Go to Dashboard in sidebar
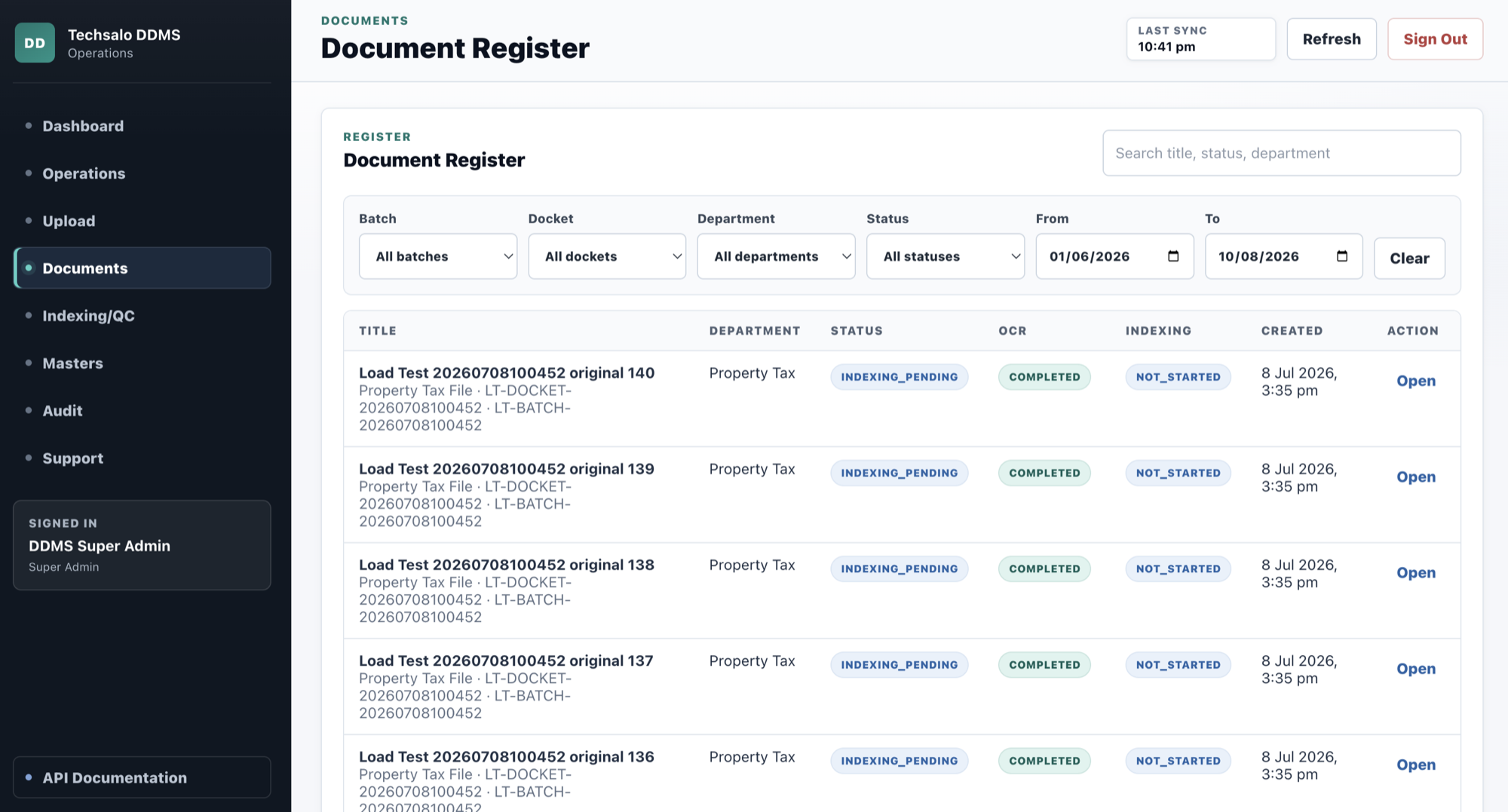Screen dimensions: 1508x812 (x=142, y=126)
